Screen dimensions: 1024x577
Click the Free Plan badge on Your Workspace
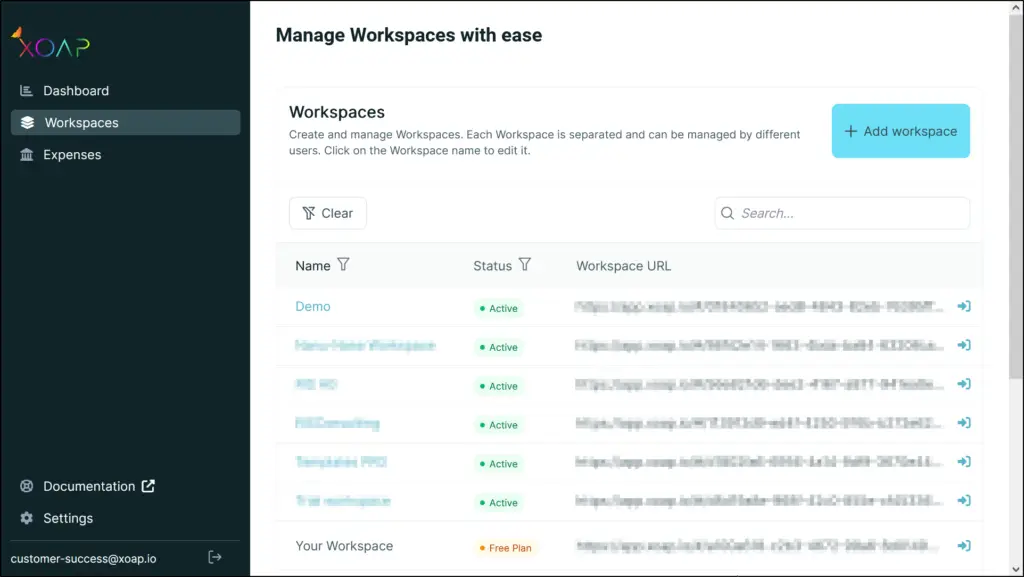tap(505, 545)
